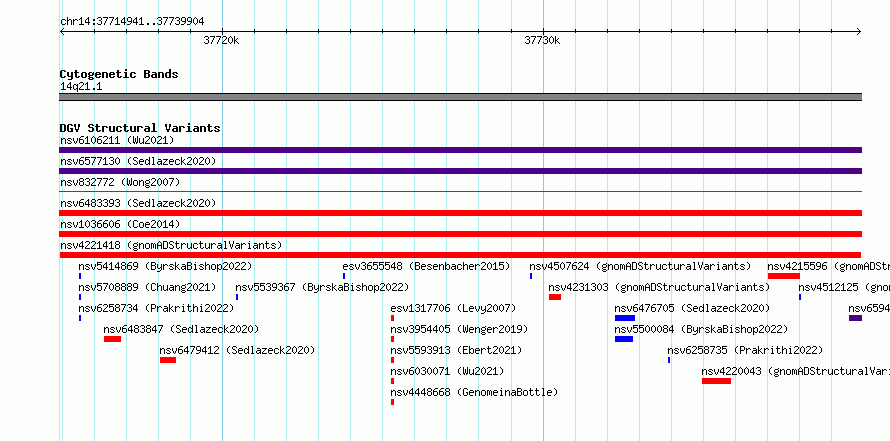Click the red bar under nsv6483847
Viewport: 890px width, 441px height.
click(112, 339)
